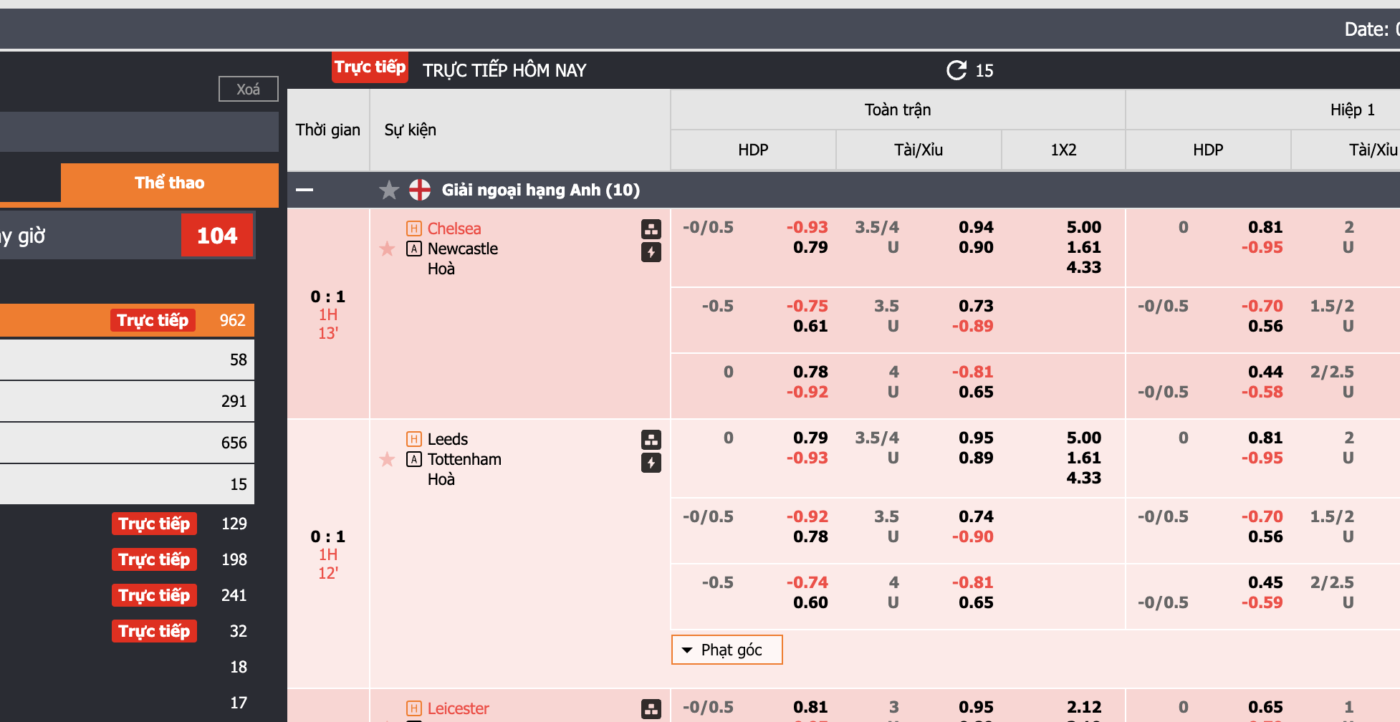Collapse the Giải ngoại hạng Anh league

(304, 190)
